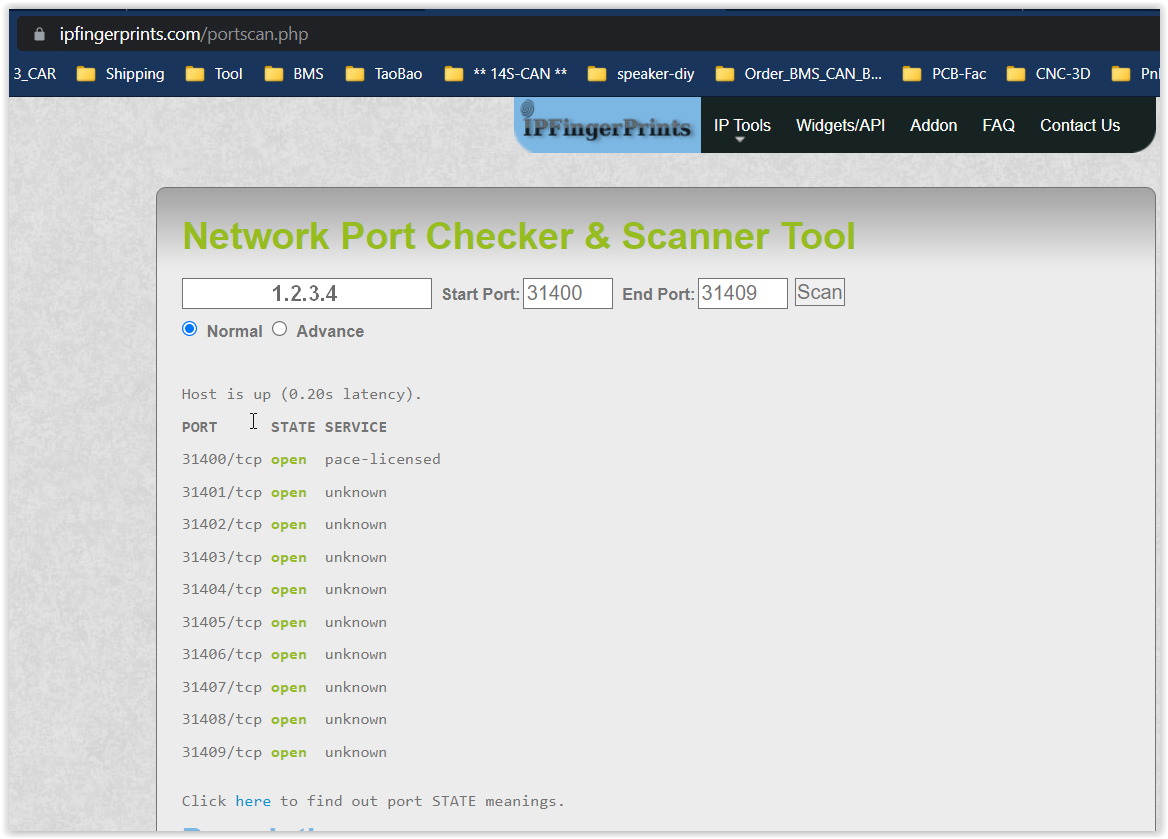The width and height of the screenshot is (1168, 839).
Task: Open the Addon menu item
Action: click(933, 125)
